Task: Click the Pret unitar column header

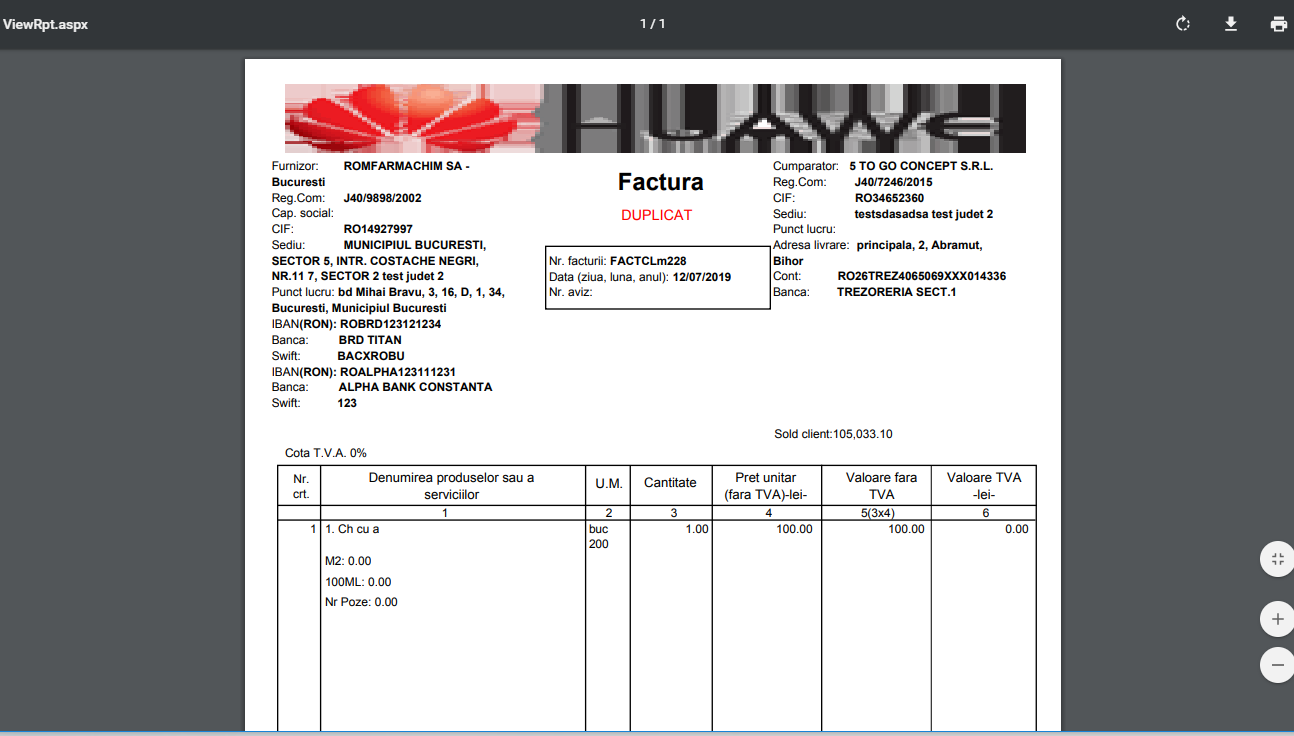Action: click(x=766, y=486)
